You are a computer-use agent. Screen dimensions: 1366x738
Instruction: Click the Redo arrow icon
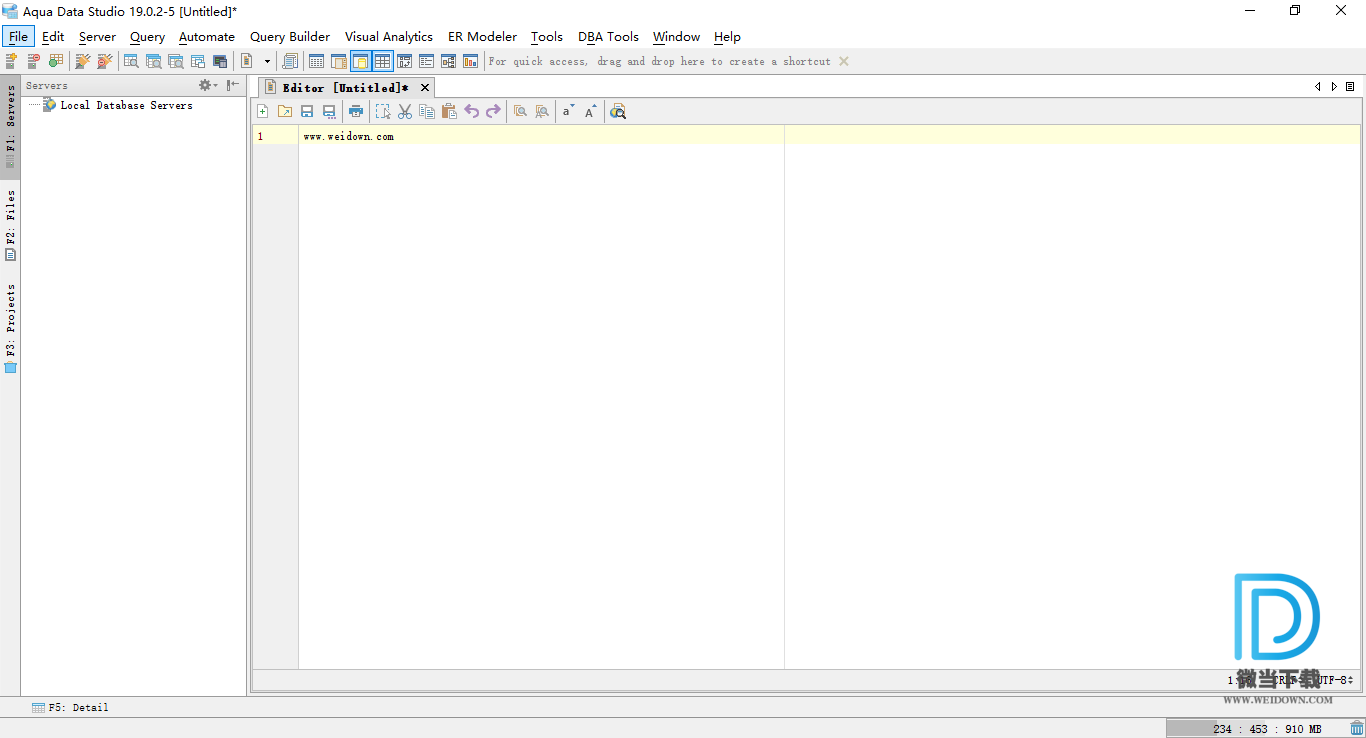(x=493, y=111)
